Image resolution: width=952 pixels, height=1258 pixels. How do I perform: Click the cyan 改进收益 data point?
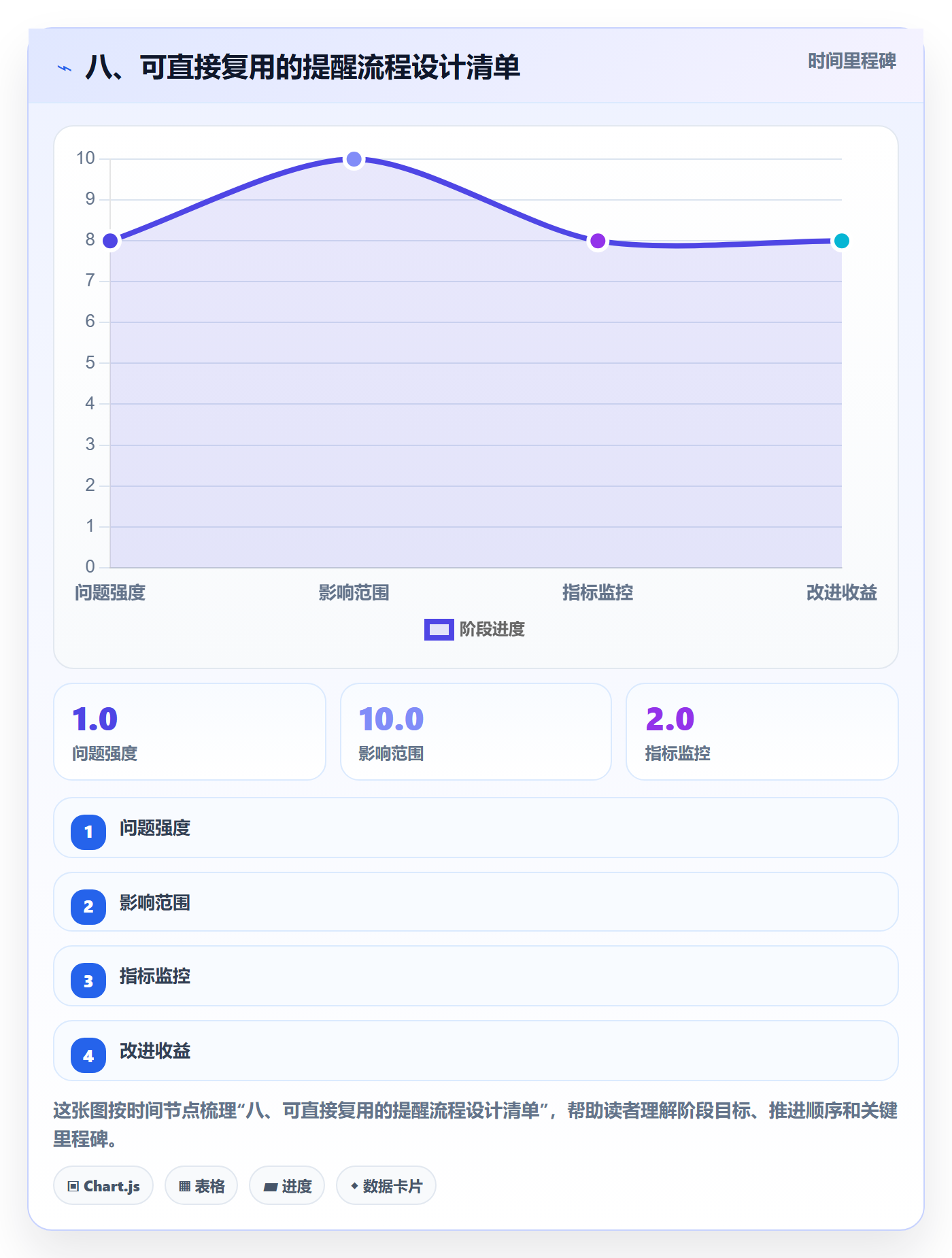point(841,241)
